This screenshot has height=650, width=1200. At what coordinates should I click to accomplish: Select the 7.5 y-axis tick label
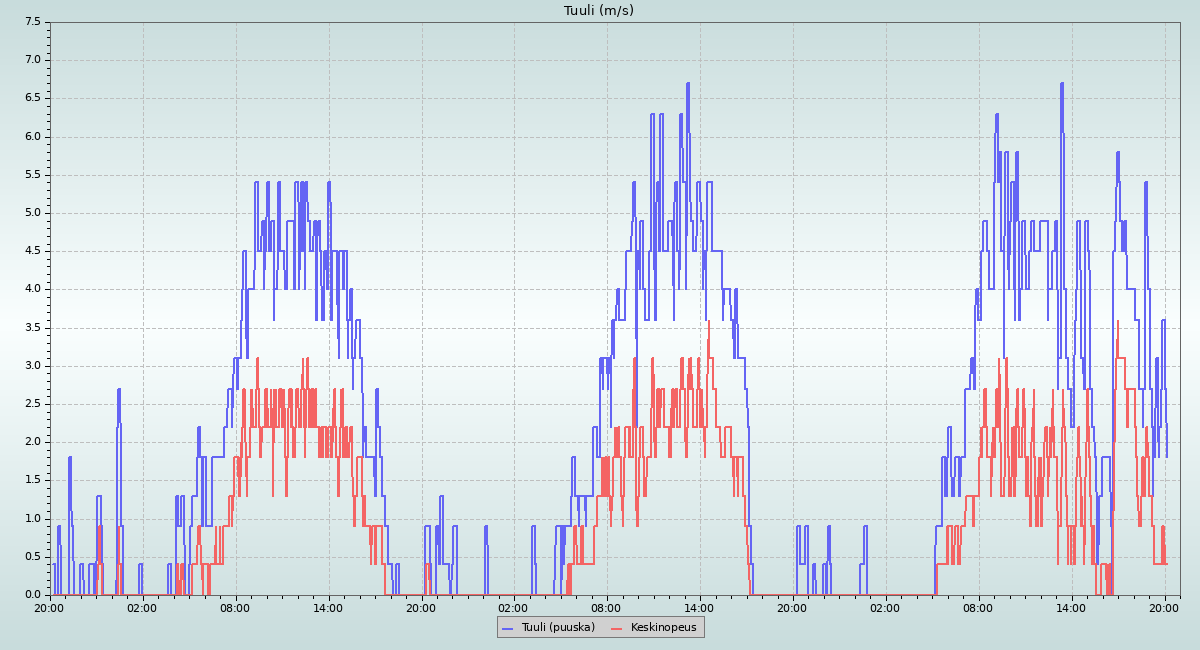coord(32,21)
